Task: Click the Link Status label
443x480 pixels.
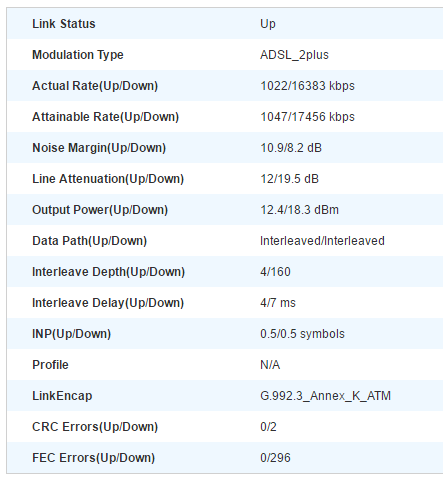Action: pyautogui.click(x=64, y=24)
